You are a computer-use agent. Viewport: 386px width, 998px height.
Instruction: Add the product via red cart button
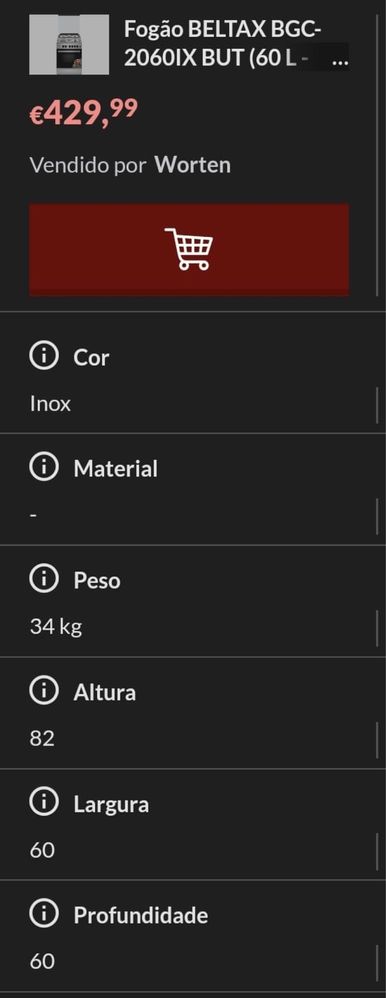coord(189,250)
